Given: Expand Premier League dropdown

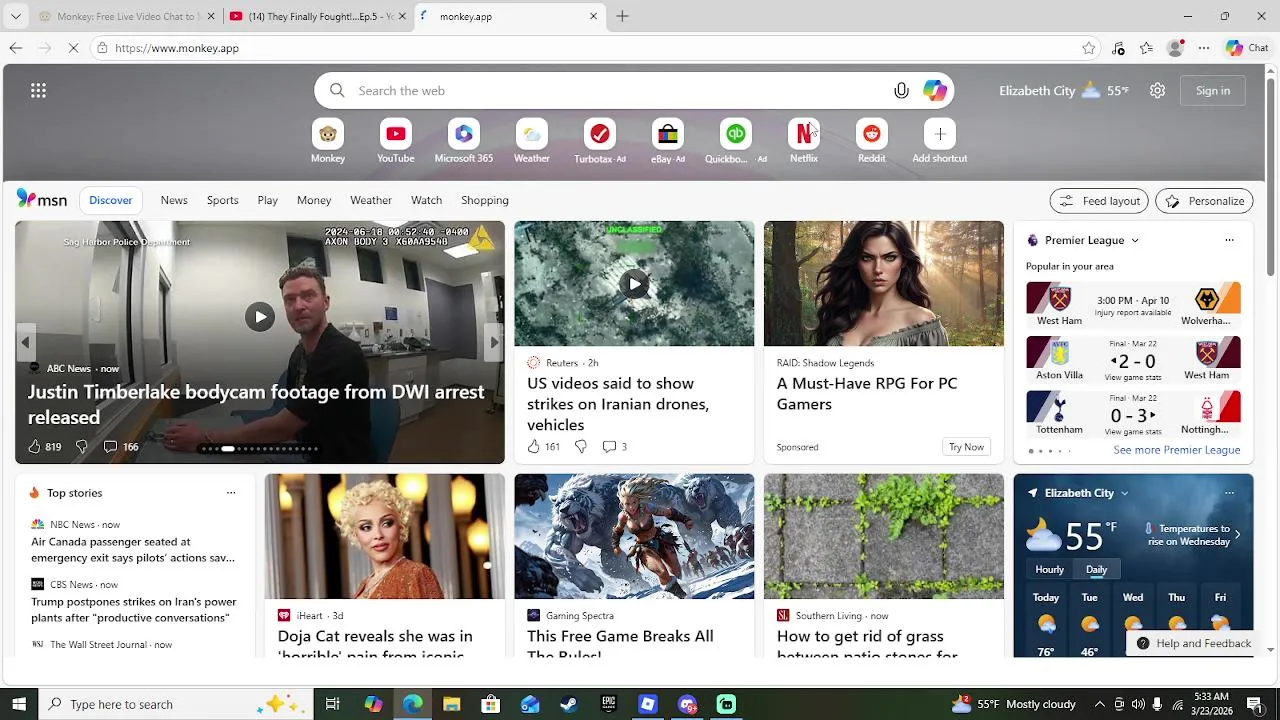Looking at the screenshot, I should coord(1134,241).
